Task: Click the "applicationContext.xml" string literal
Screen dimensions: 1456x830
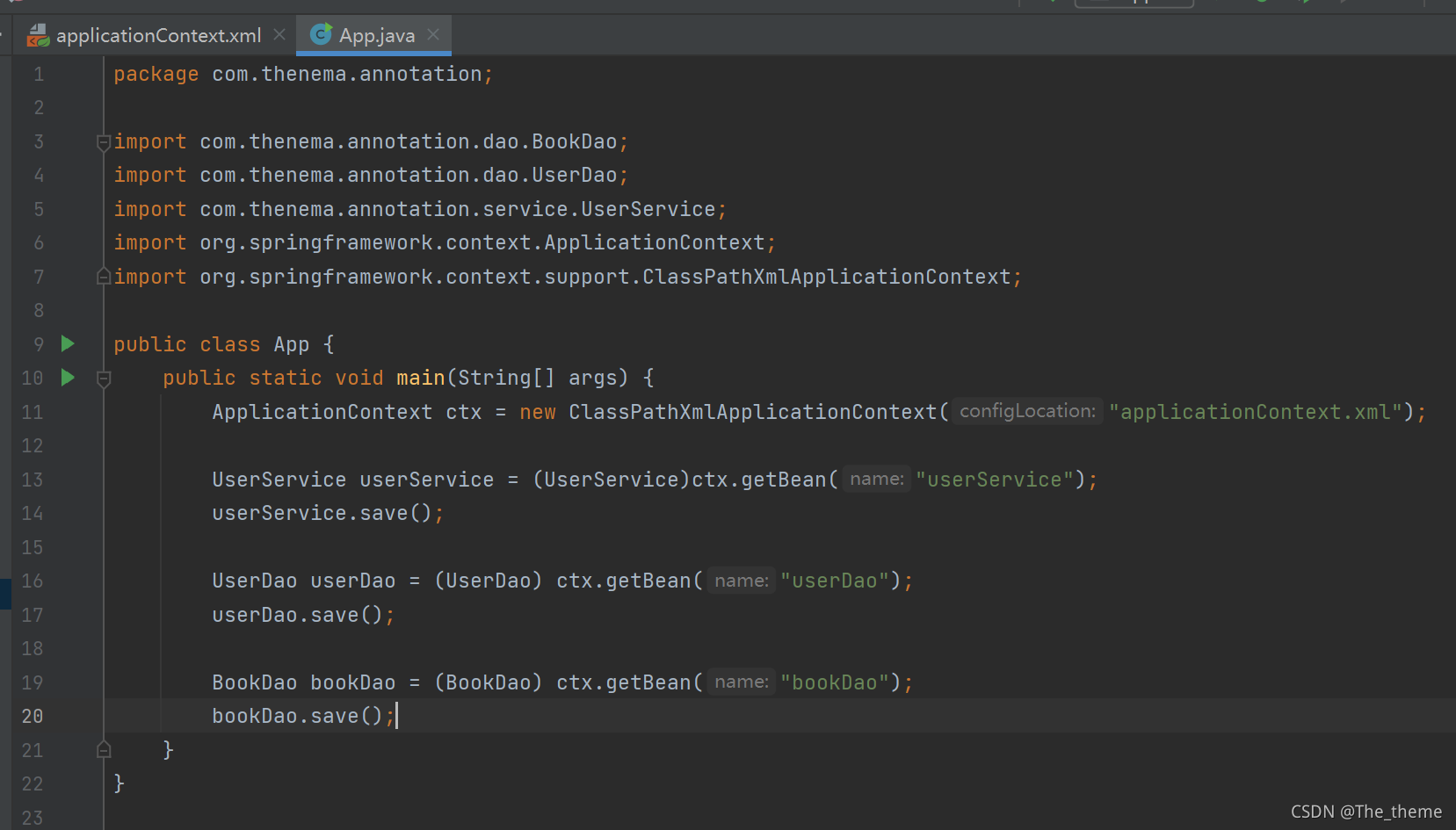Action: click(x=1256, y=412)
